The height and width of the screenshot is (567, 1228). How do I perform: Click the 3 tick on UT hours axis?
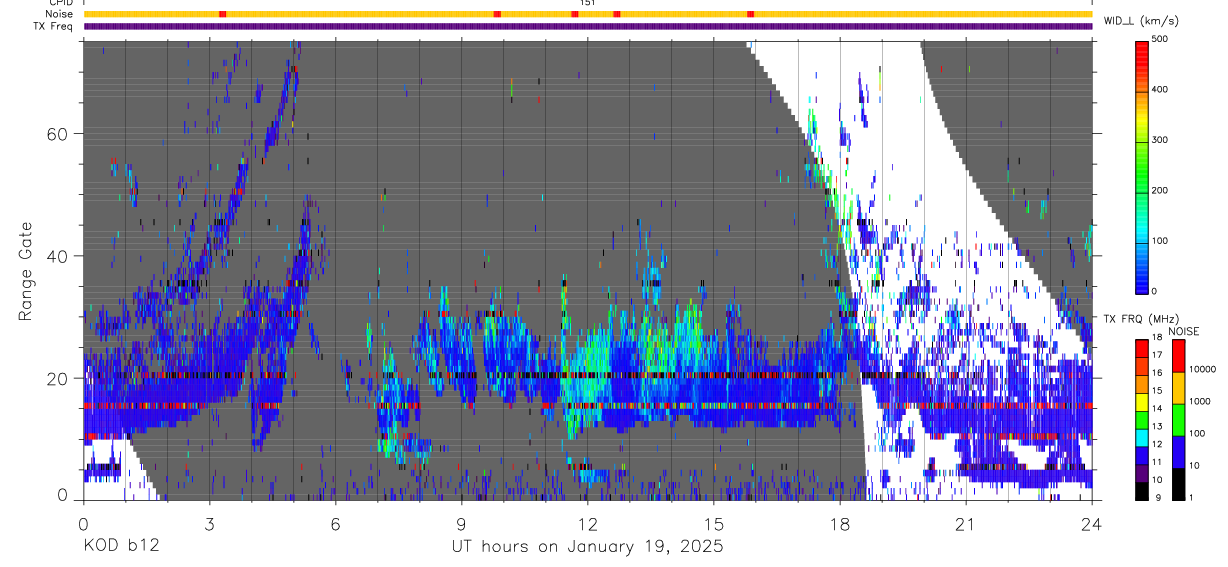tap(209, 523)
